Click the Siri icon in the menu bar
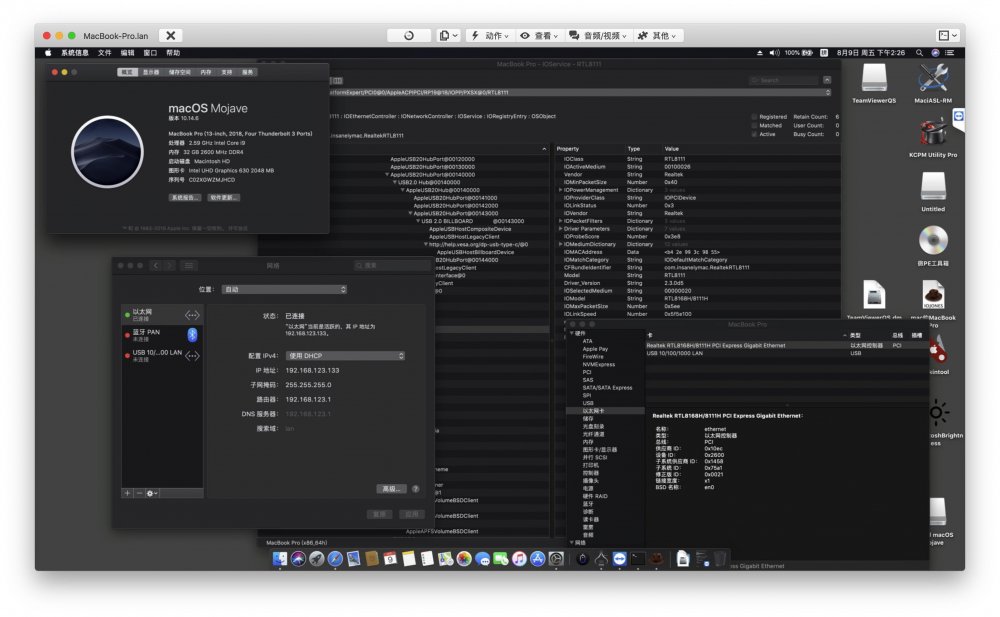 tap(935, 53)
